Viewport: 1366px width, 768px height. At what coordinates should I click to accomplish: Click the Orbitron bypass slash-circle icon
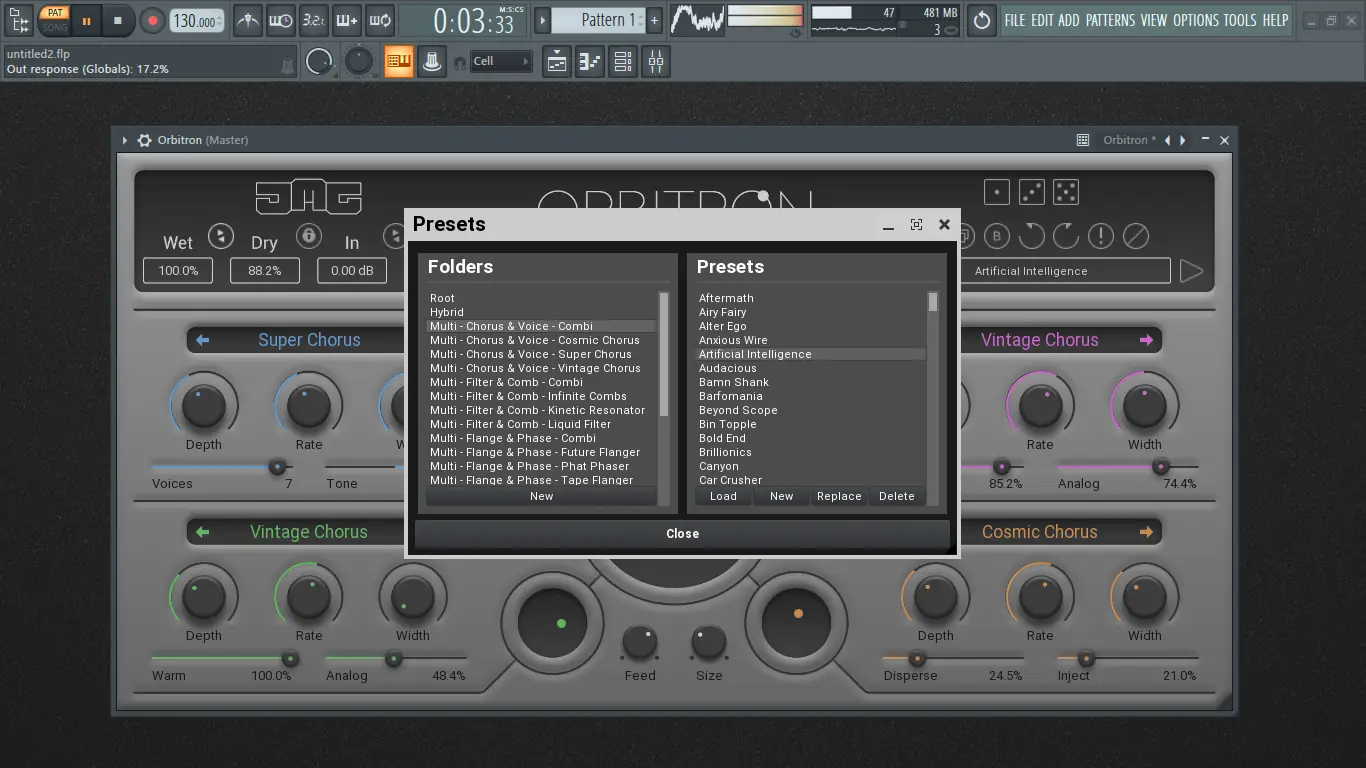(x=1136, y=236)
